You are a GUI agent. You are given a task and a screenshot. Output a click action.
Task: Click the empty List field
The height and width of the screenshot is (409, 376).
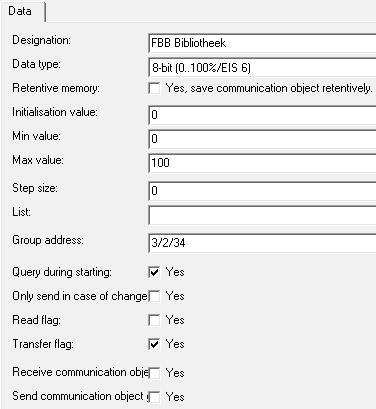(262, 215)
